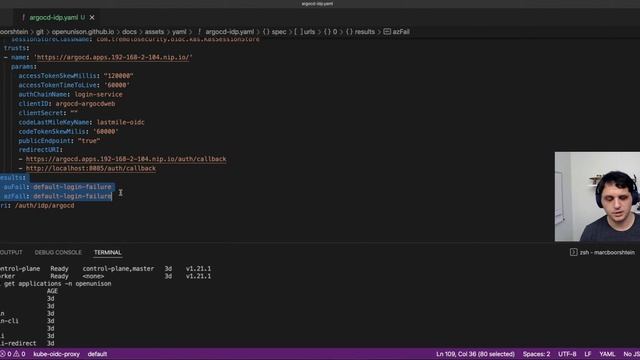Viewport: 640px width, 360px height.
Task: Change file encoding via UTF-8
Action: [x=567, y=354]
